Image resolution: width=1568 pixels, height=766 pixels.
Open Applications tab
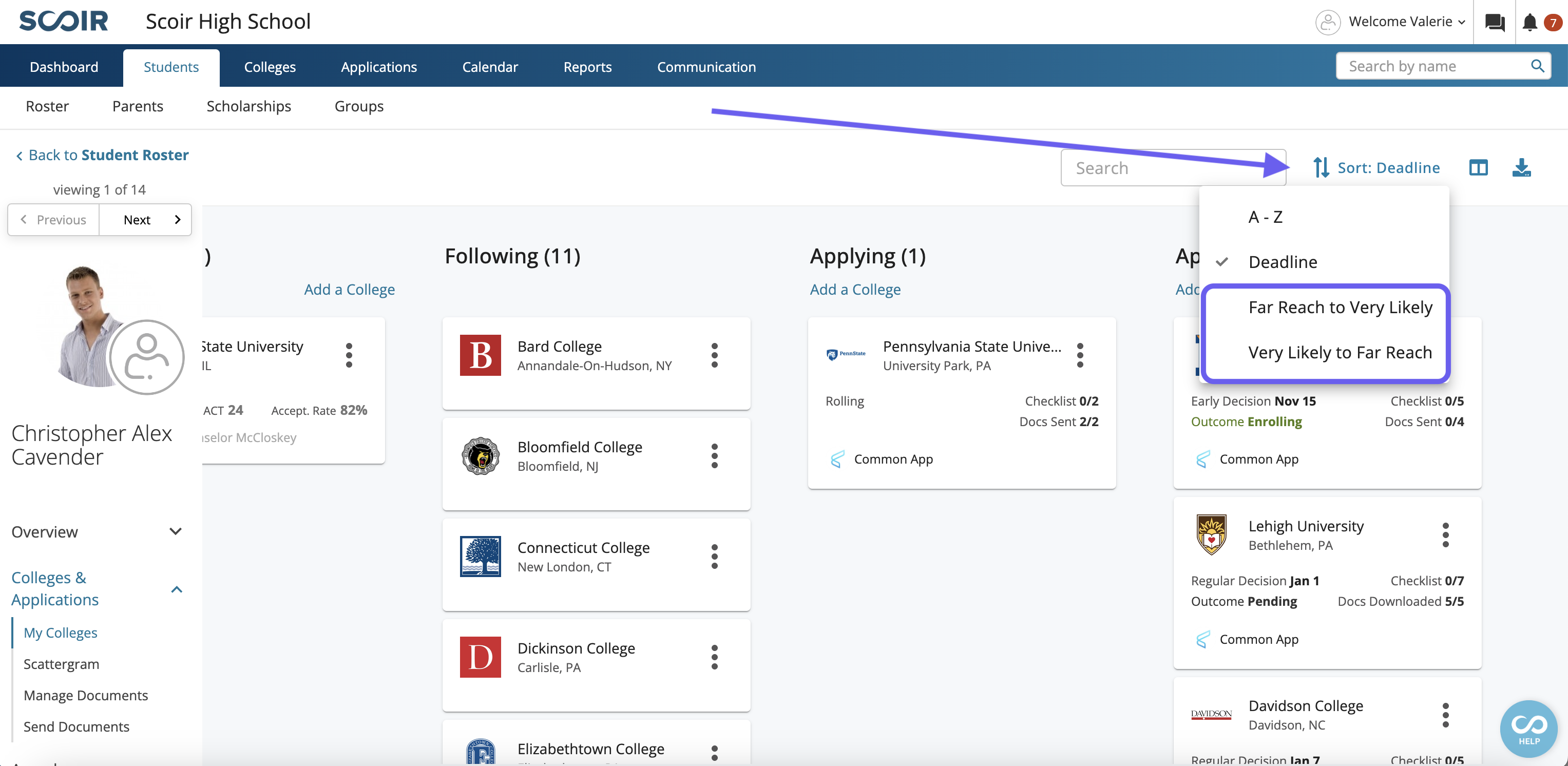(x=378, y=67)
